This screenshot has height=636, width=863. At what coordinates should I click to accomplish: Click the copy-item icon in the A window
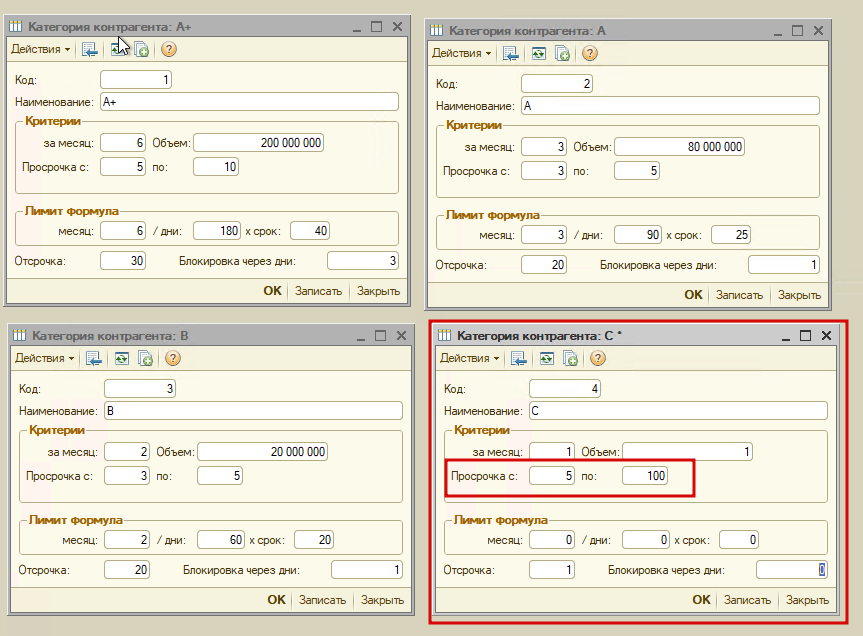562,53
